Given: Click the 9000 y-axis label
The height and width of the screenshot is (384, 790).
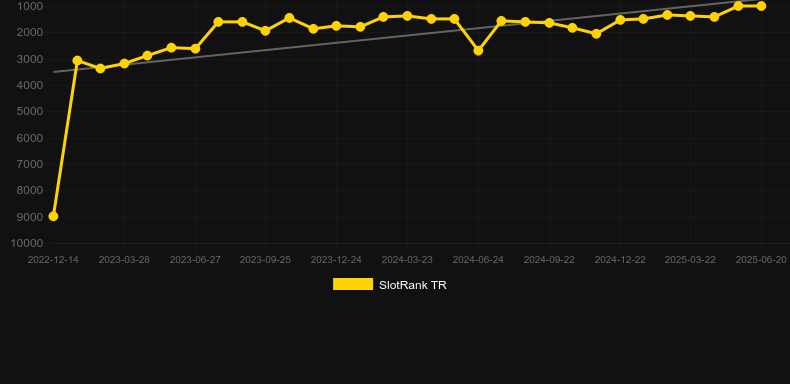Looking at the screenshot, I should pos(30,217).
